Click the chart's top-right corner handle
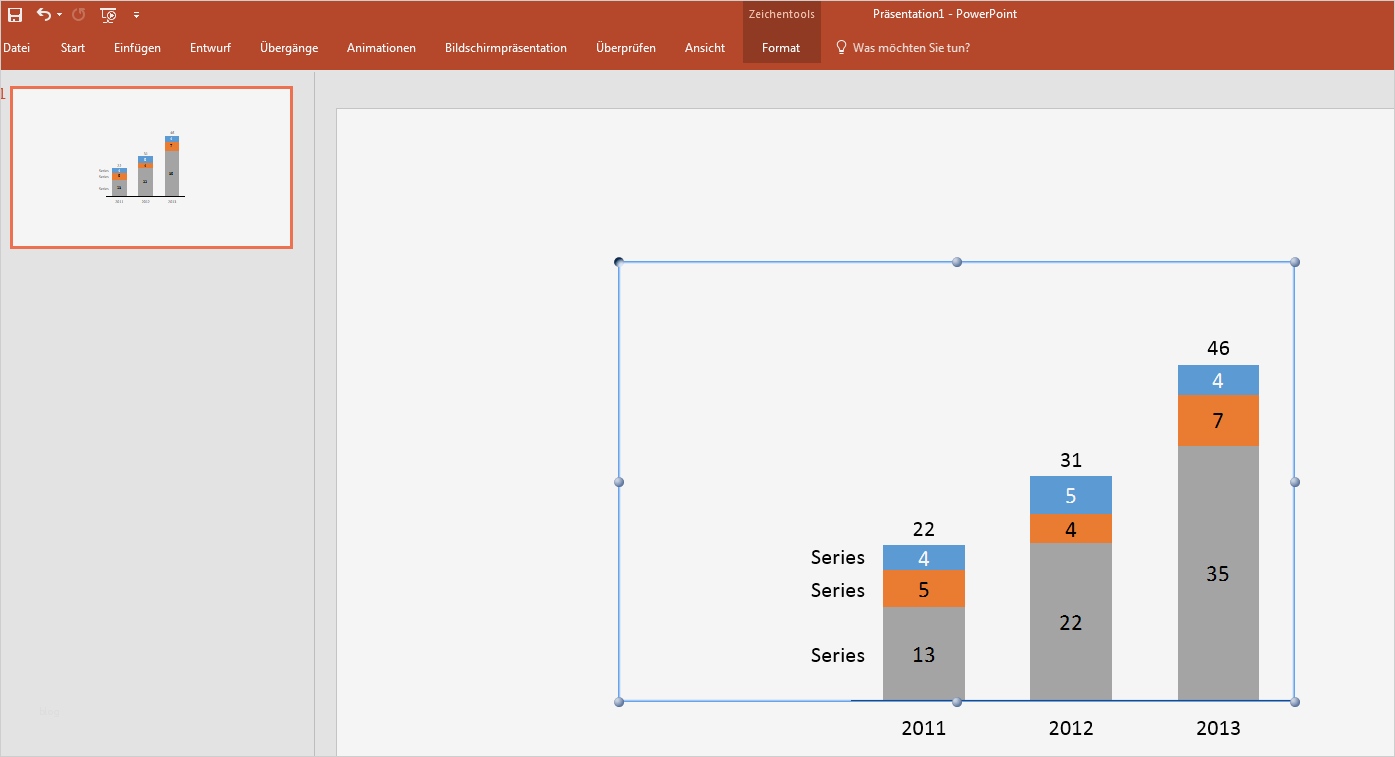 (x=1295, y=262)
